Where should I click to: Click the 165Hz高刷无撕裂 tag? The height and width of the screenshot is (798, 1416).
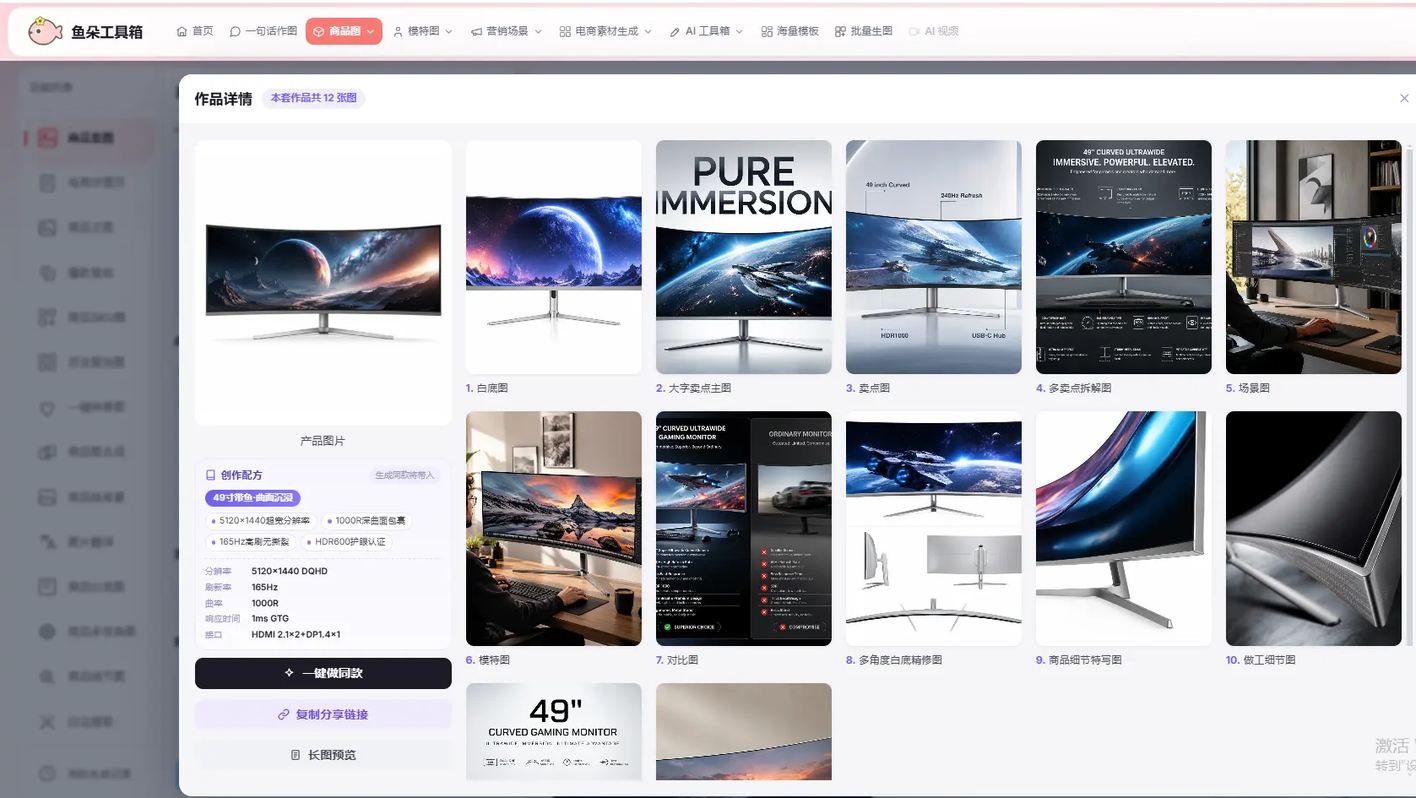click(x=250, y=542)
